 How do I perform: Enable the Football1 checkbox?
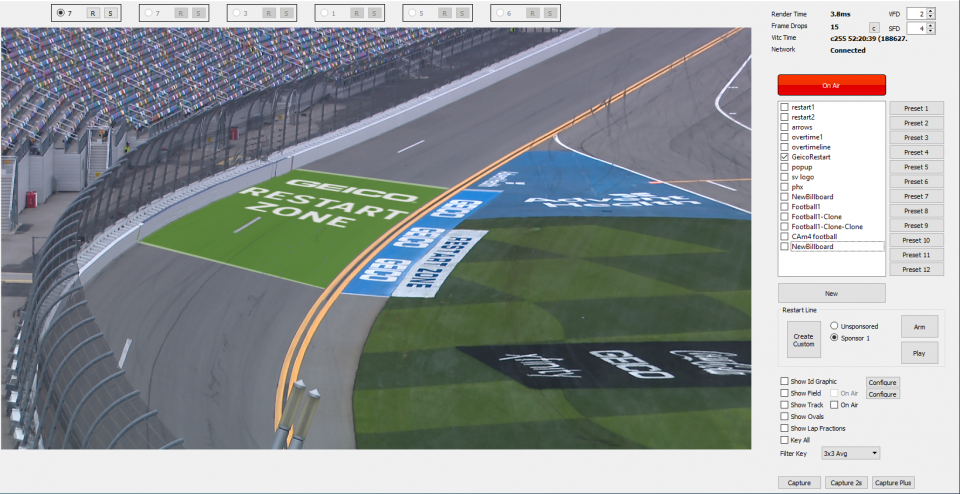784,206
